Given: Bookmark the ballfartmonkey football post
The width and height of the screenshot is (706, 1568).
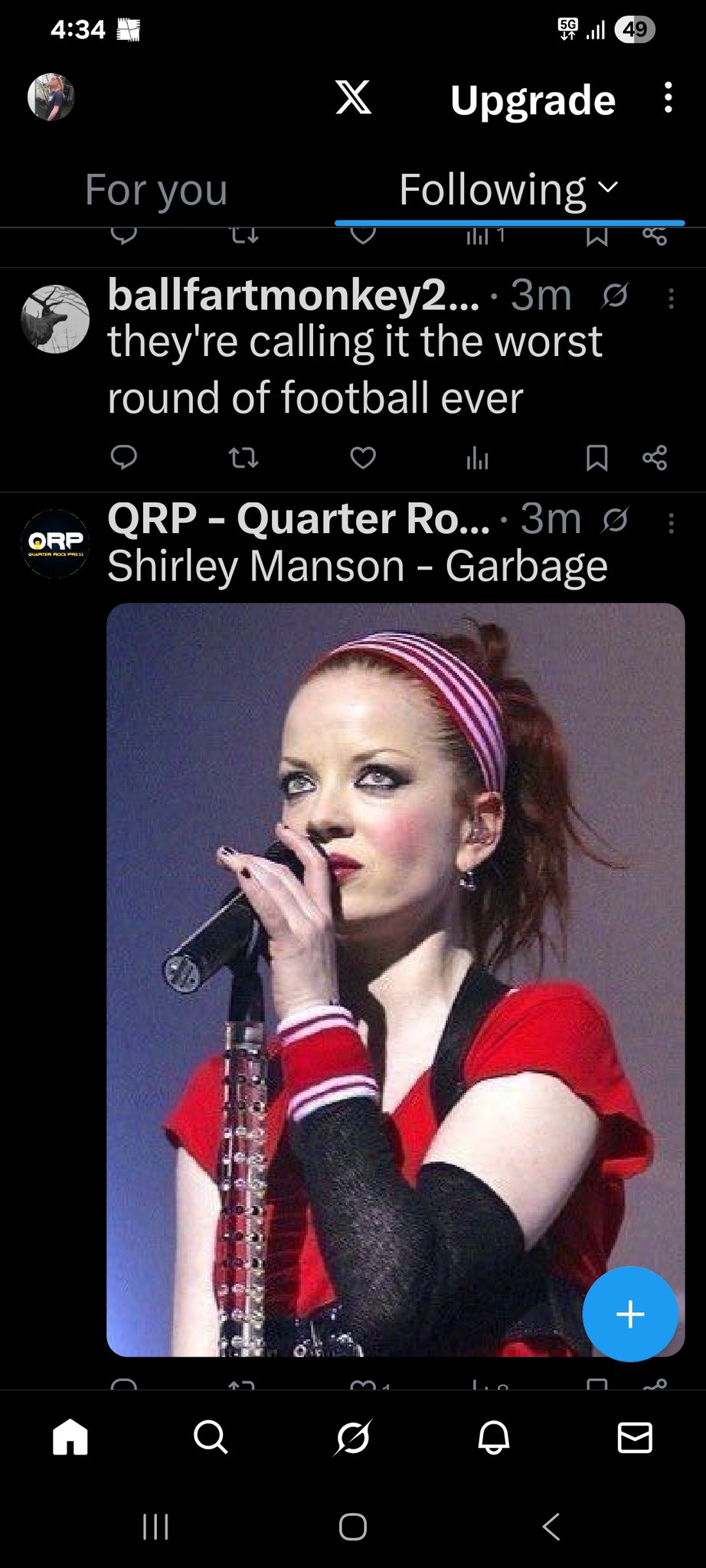Looking at the screenshot, I should [597, 458].
